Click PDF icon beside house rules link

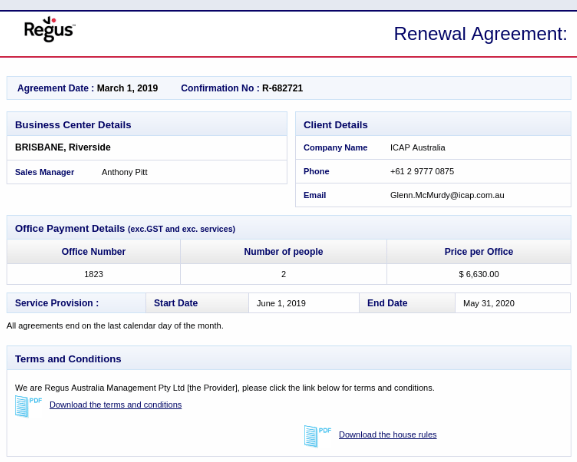point(318,436)
